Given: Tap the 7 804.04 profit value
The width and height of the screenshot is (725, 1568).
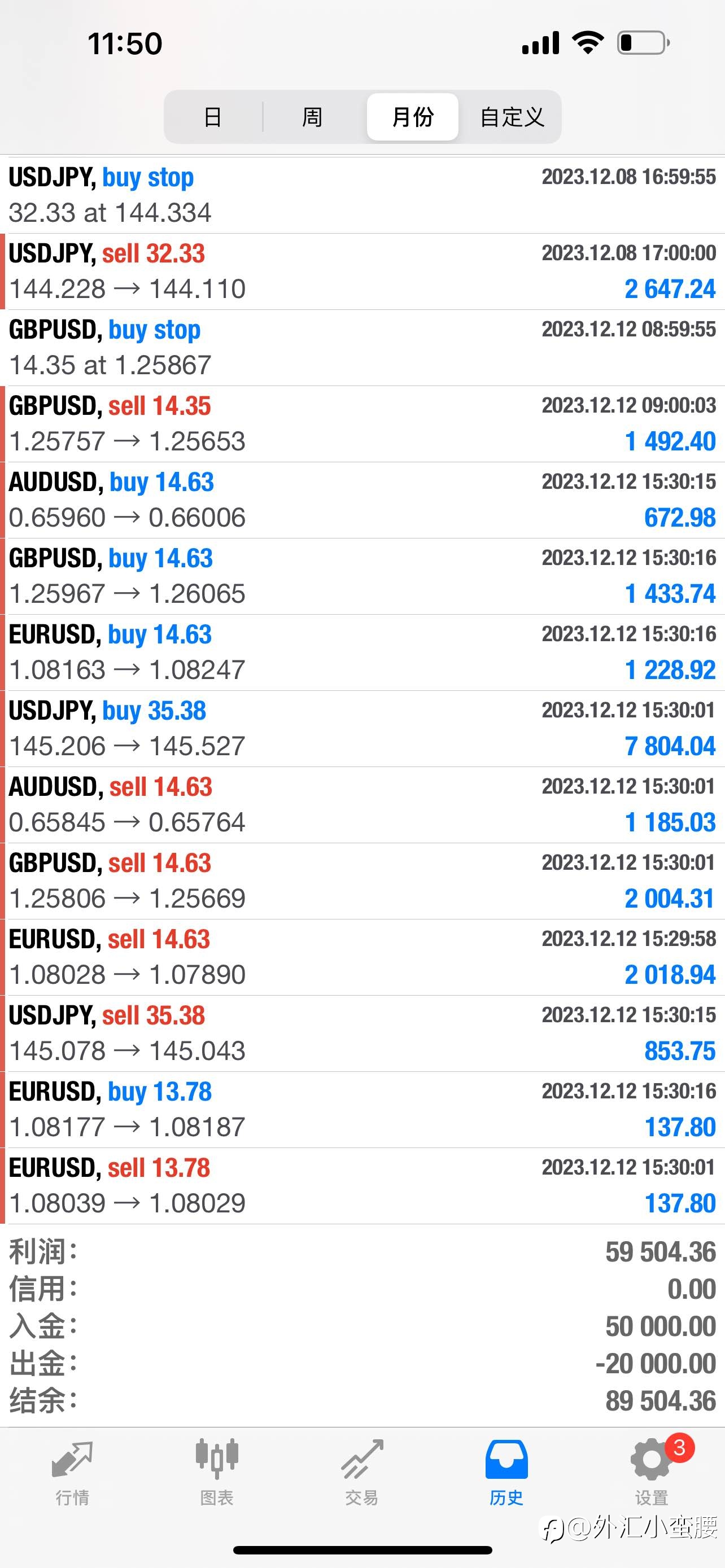Looking at the screenshot, I should click(x=670, y=746).
